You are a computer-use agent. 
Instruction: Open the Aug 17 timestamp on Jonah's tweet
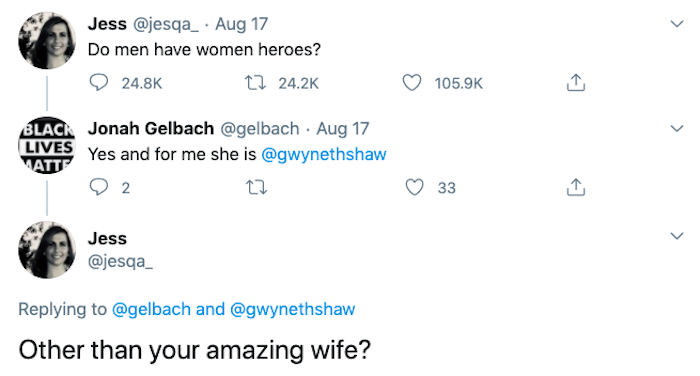(x=343, y=129)
